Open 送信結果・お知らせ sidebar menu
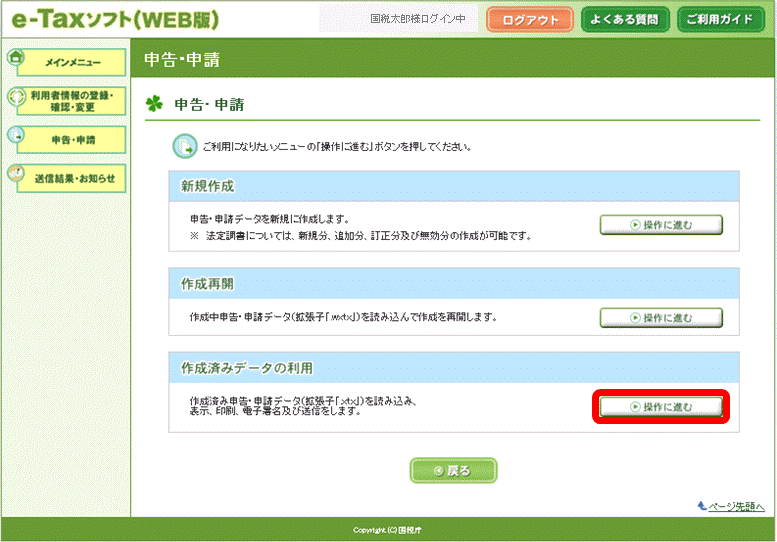The image size is (777, 542). pyautogui.click(x=71, y=178)
